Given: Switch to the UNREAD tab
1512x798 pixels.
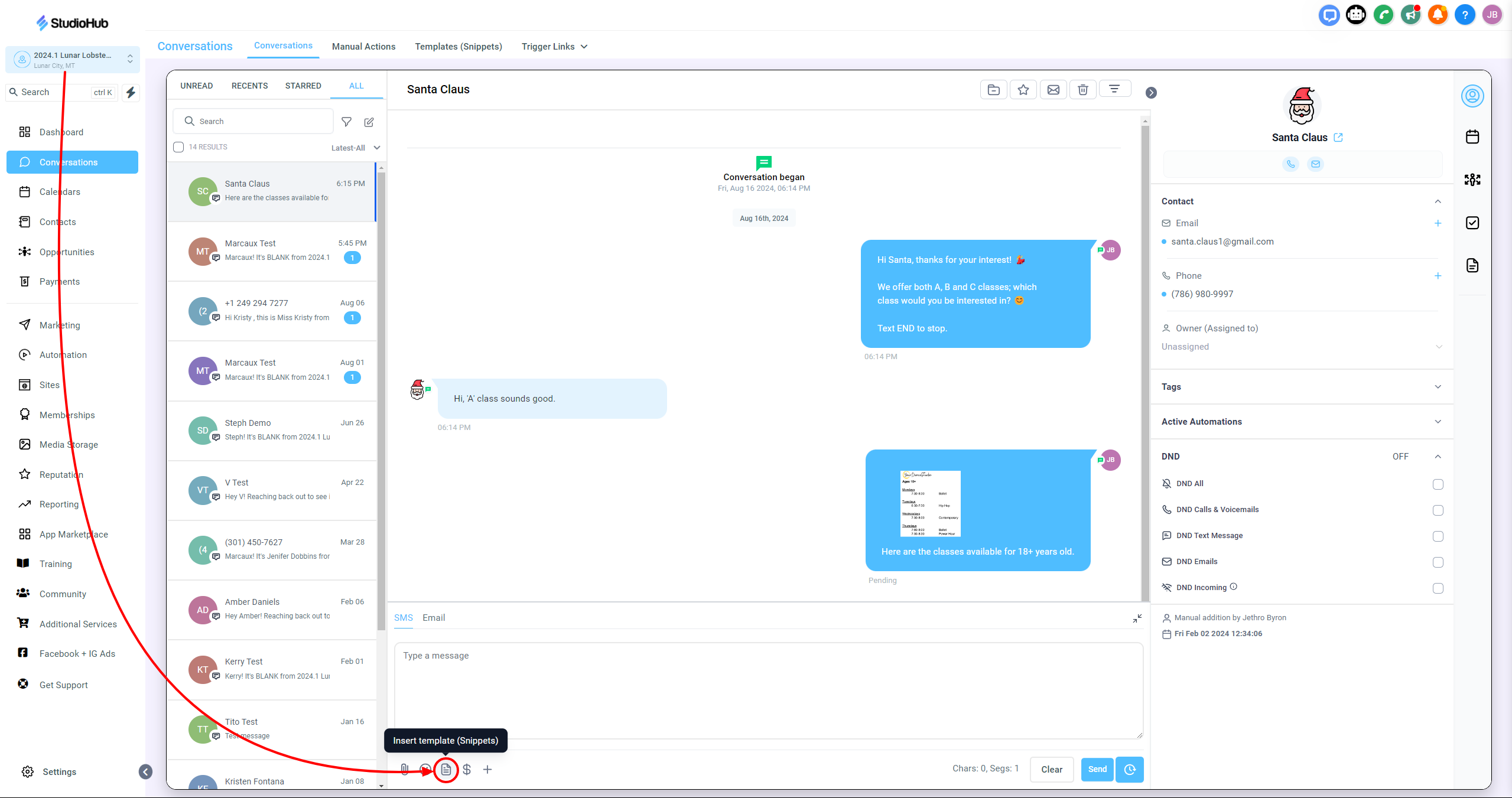Looking at the screenshot, I should click(196, 86).
